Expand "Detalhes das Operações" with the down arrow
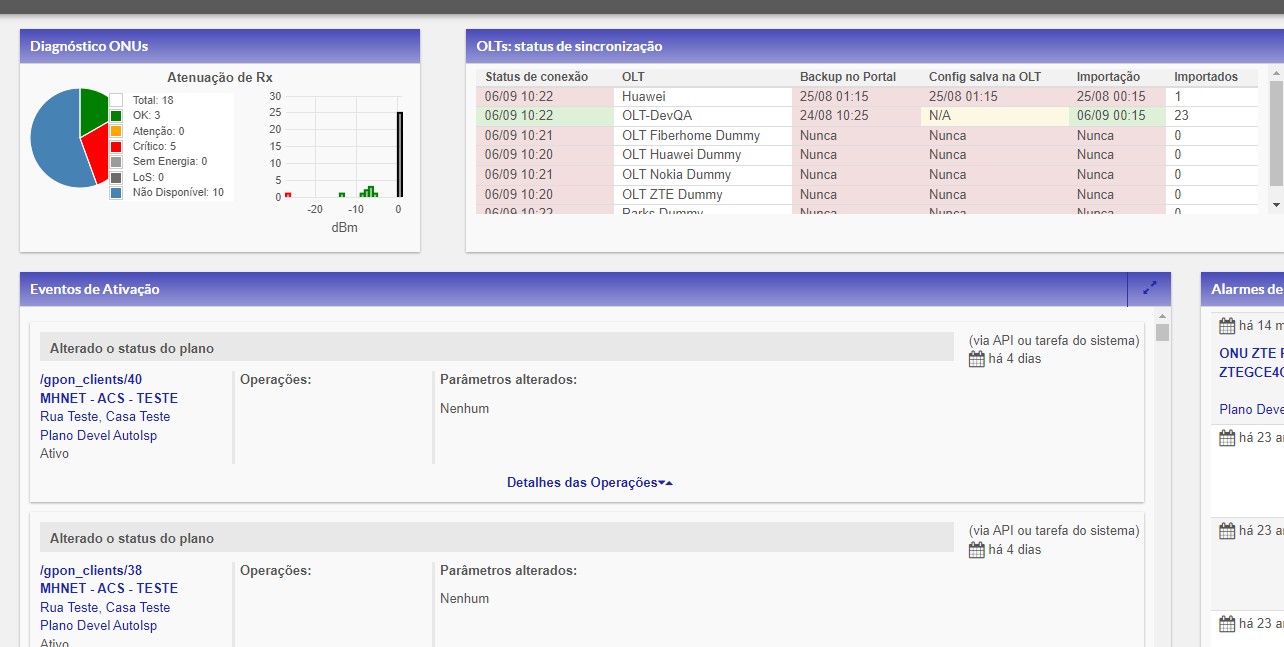This screenshot has height=647, width=1284. (661, 481)
